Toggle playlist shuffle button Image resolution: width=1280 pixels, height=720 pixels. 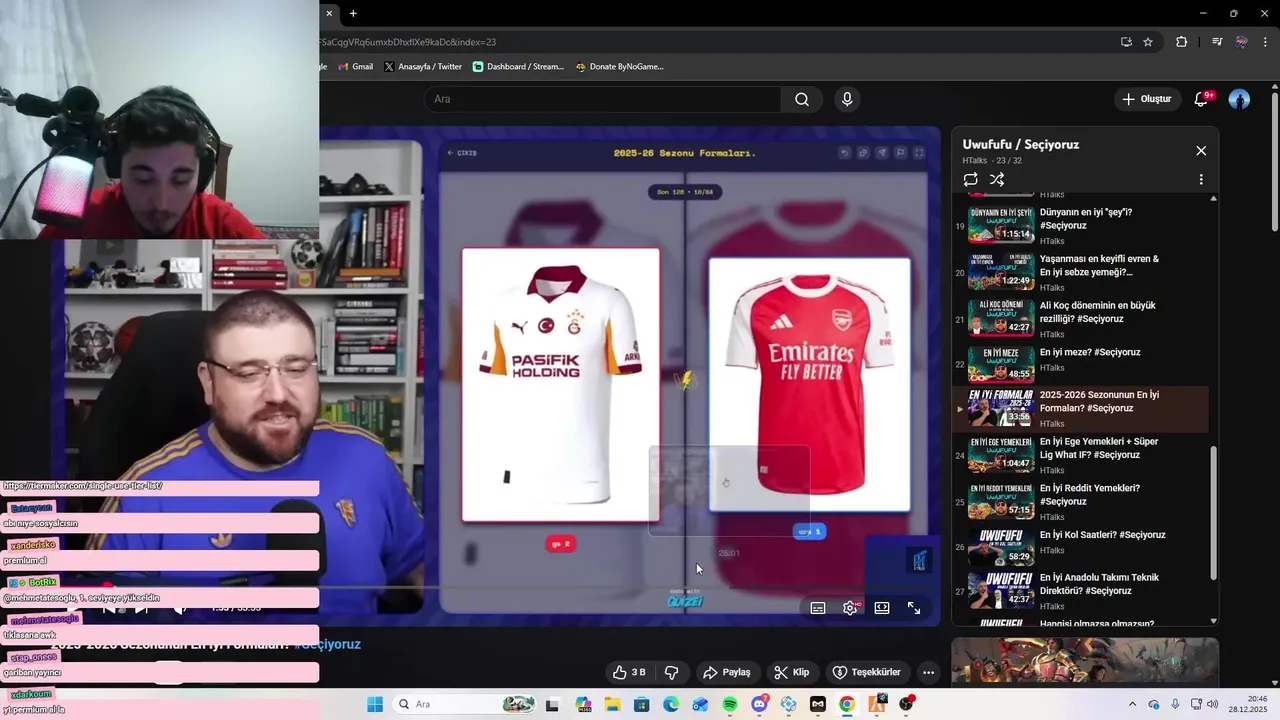point(997,180)
